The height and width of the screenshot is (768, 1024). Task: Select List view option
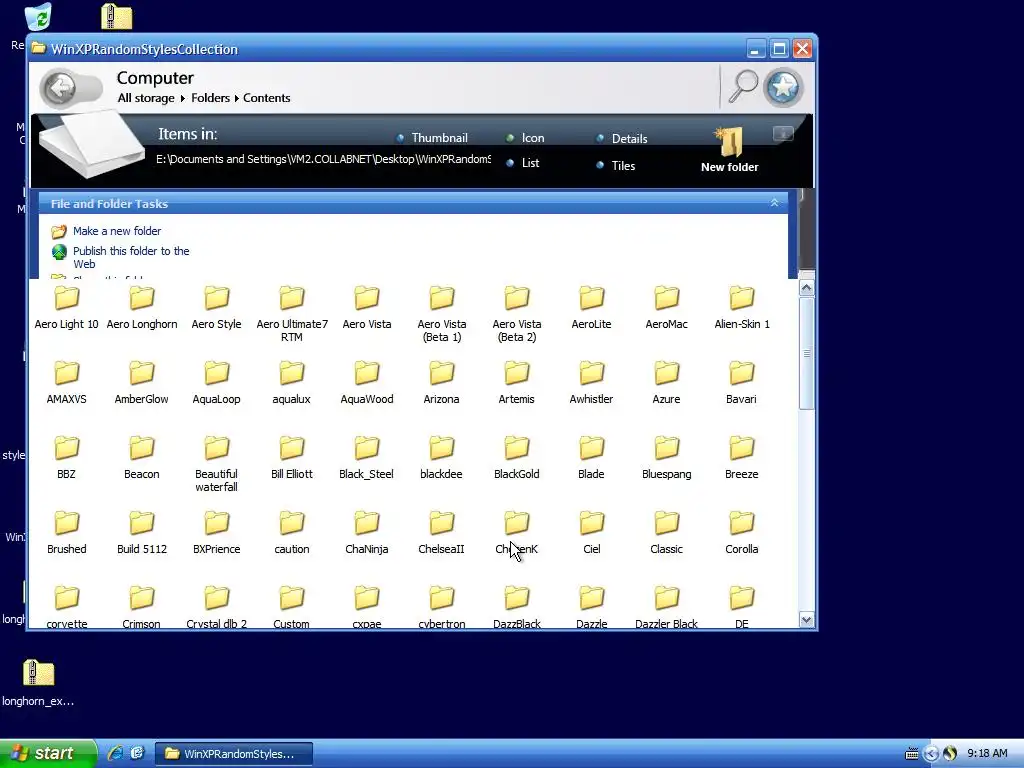coord(523,163)
